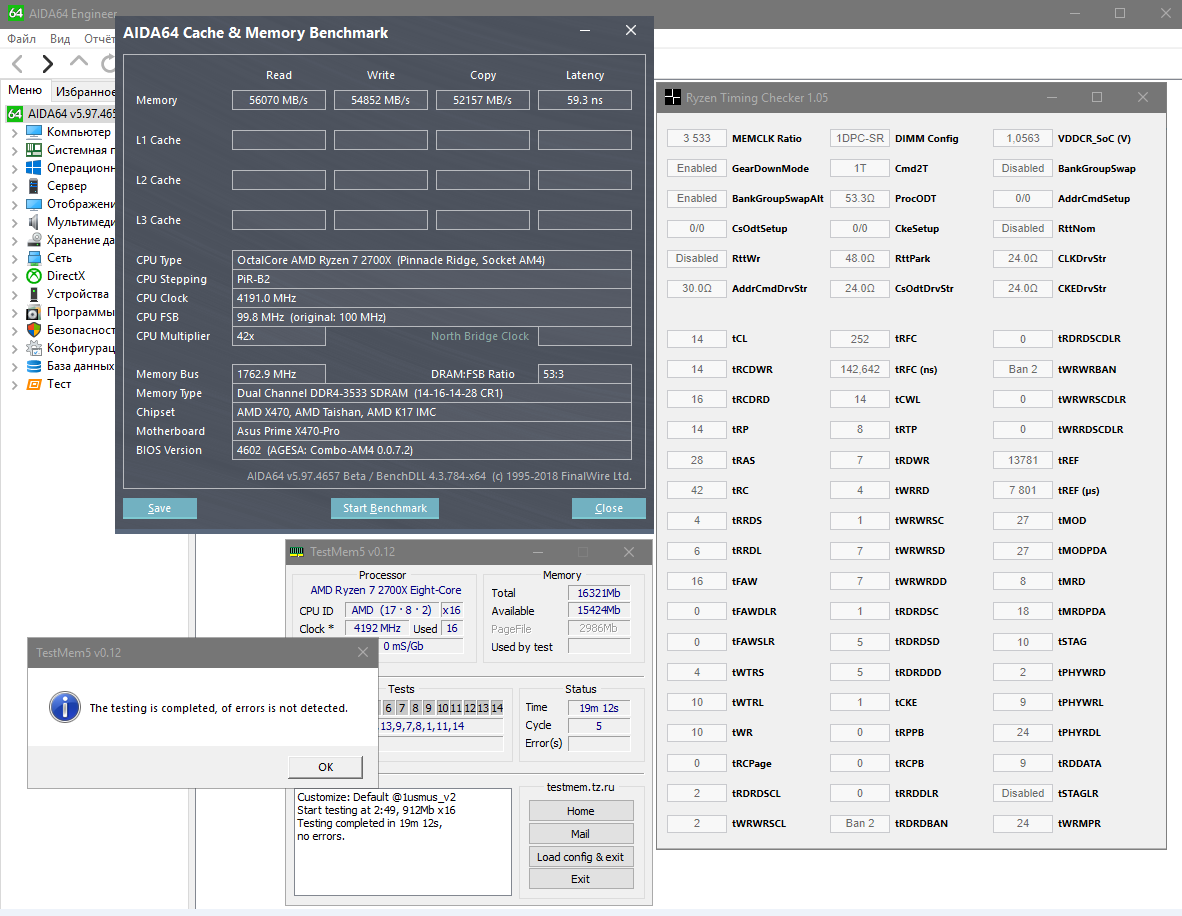Click the Start Benchmark button

[x=384, y=508]
